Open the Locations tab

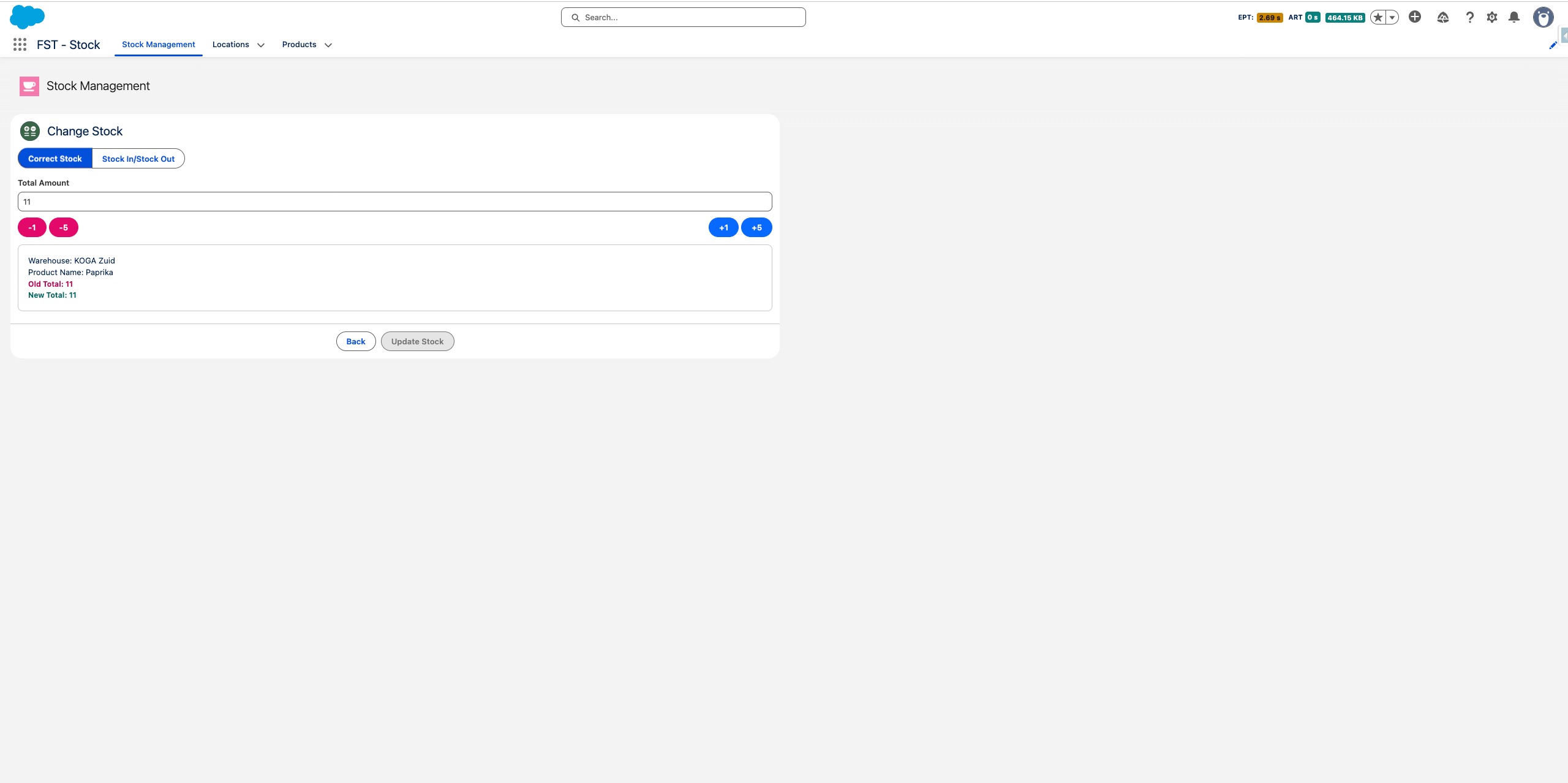coord(230,44)
